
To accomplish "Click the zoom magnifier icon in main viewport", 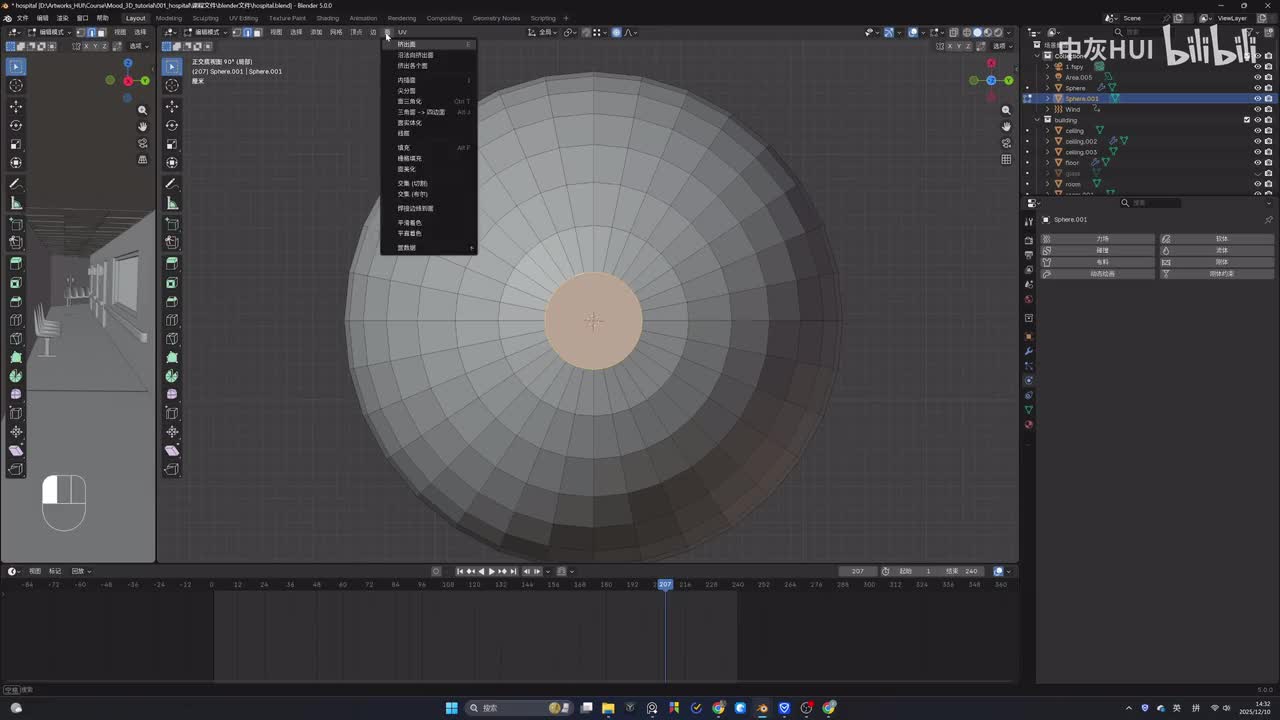I will tap(1006, 111).
